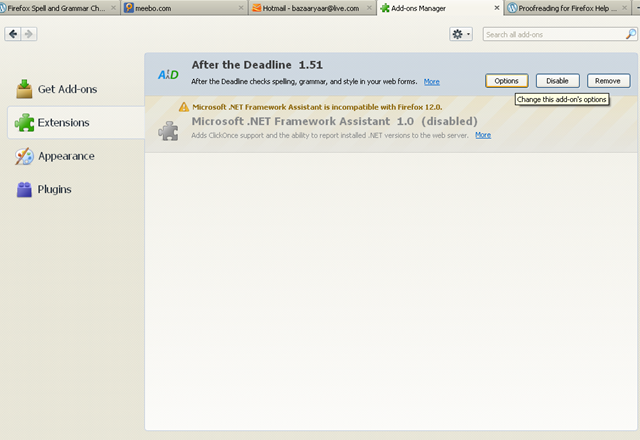Click the green puzzle Extensions icon
Screen dimensions: 640x440
(x=24, y=122)
